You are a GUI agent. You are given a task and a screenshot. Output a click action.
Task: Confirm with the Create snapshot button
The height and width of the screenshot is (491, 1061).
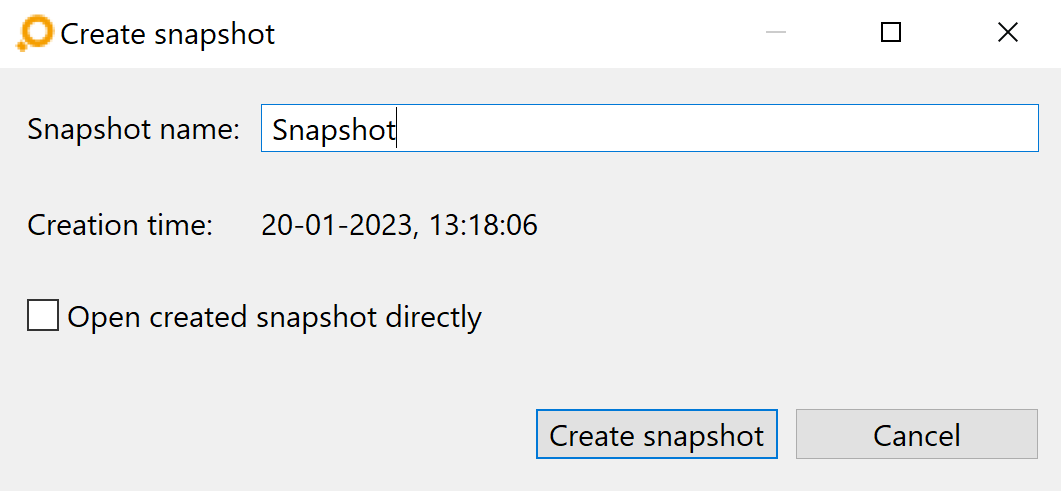[x=656, y=434]
